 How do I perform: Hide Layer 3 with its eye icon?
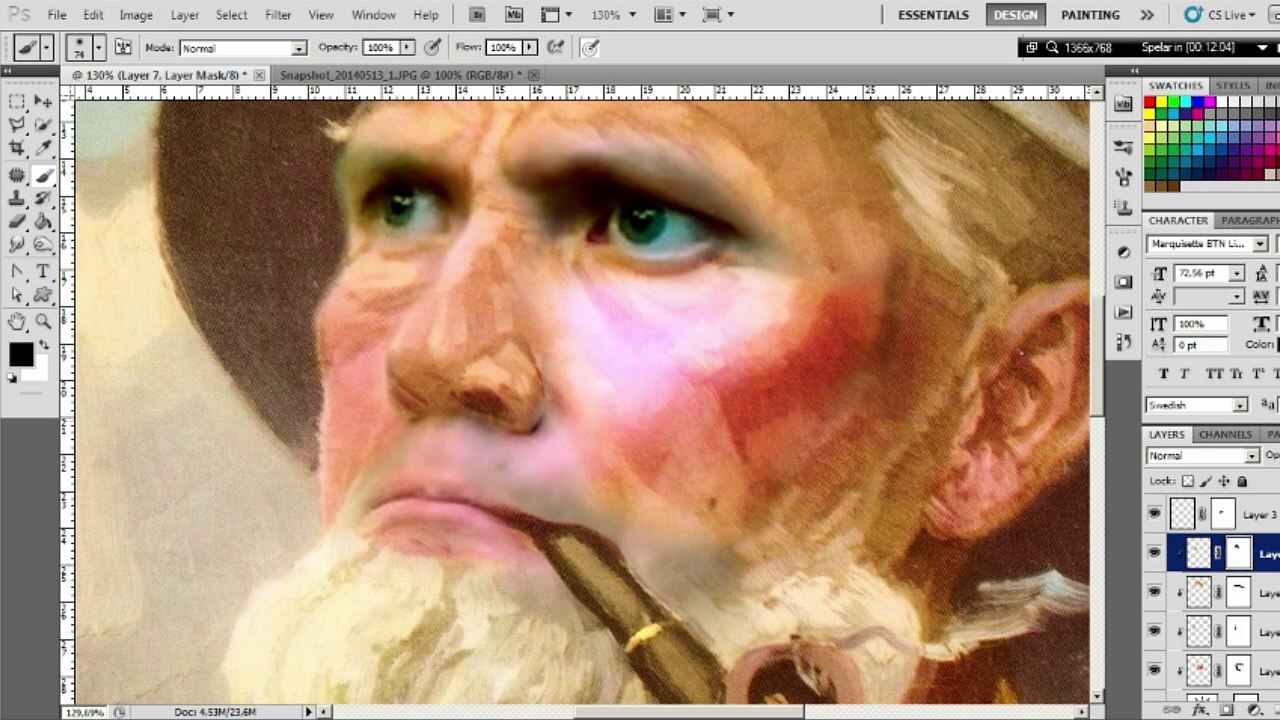coord(1155,514)
